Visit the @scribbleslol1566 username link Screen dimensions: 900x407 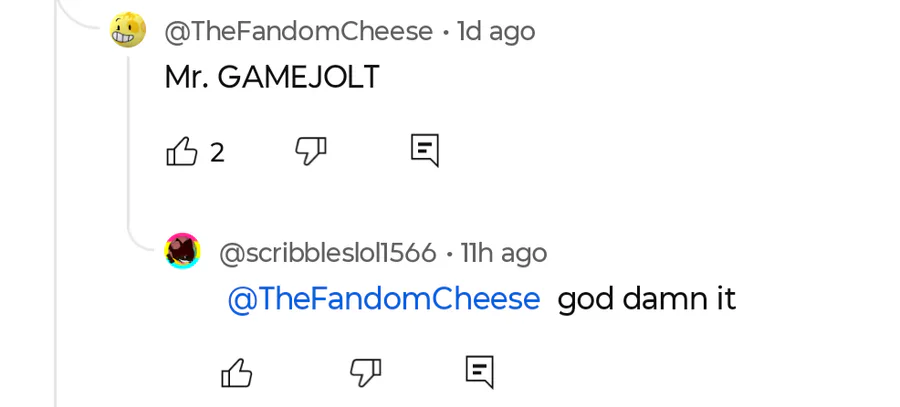point(327,254)
